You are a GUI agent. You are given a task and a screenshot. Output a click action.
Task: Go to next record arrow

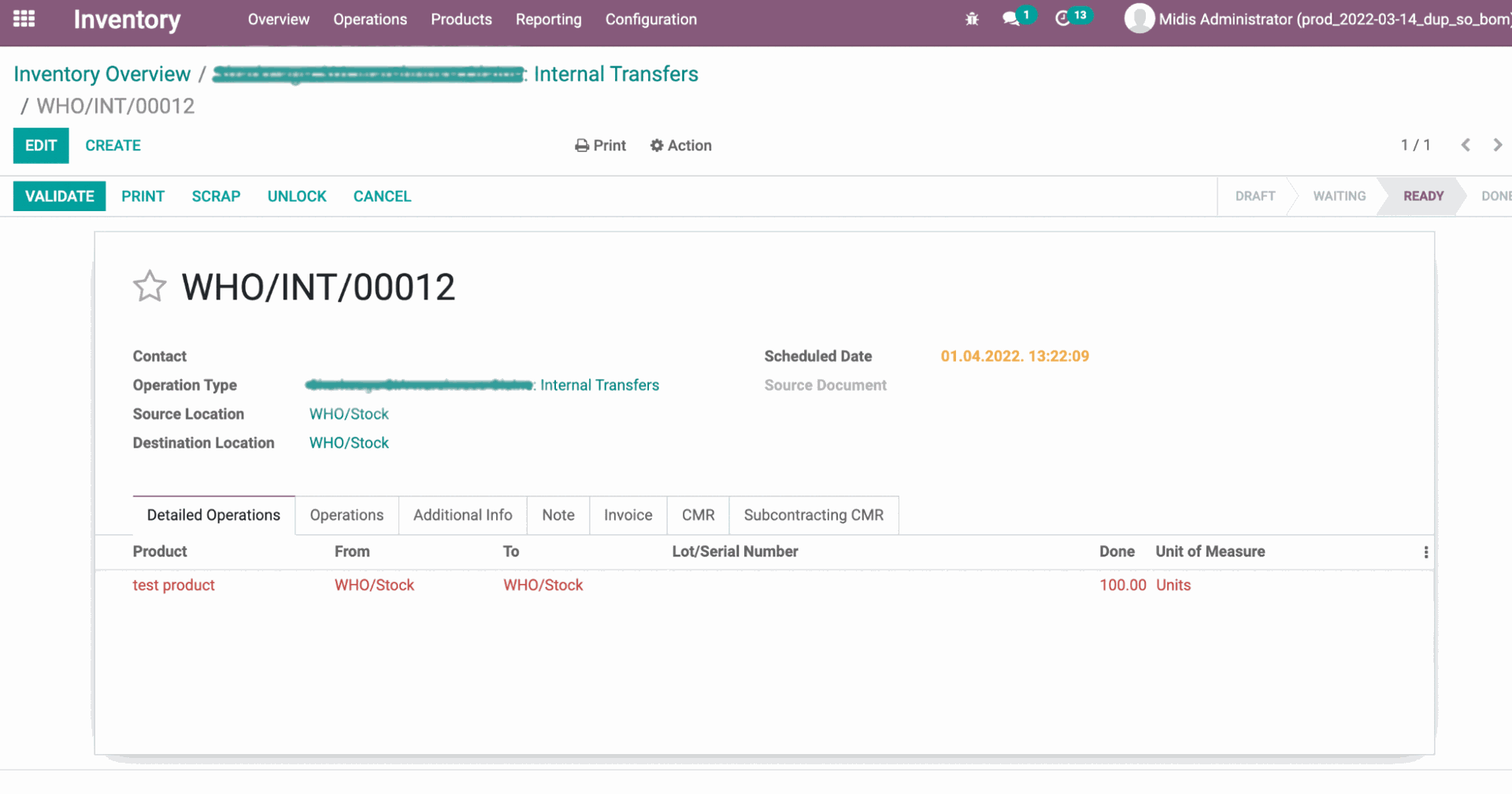[1497, 145]
